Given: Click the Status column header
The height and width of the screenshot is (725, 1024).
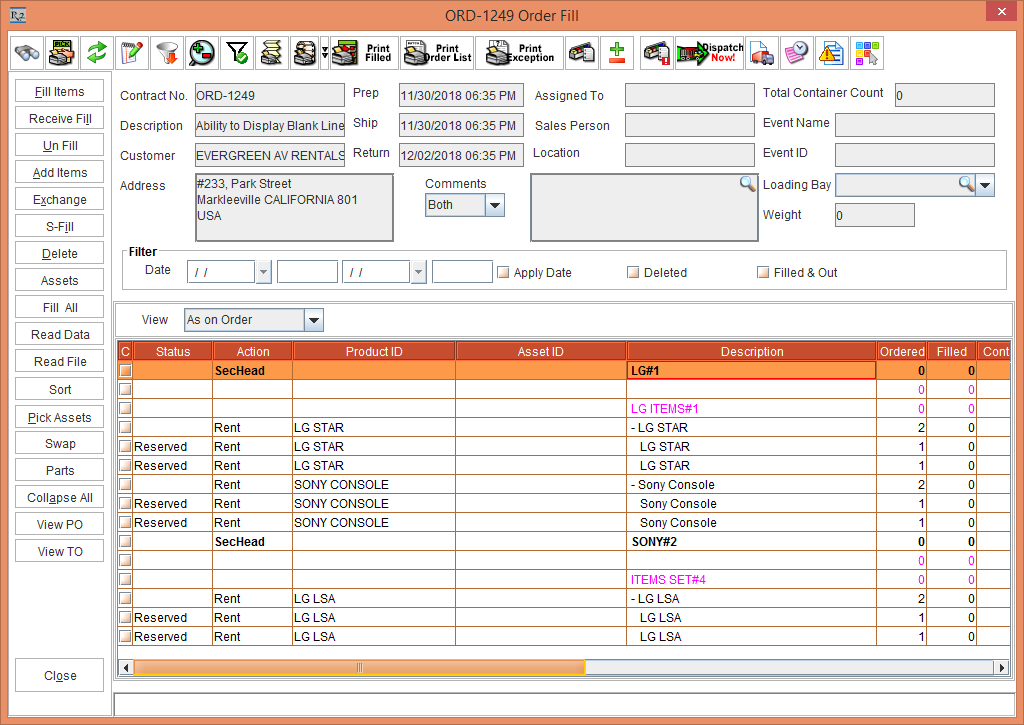Looking at the screenshot, I should point(173,351).
